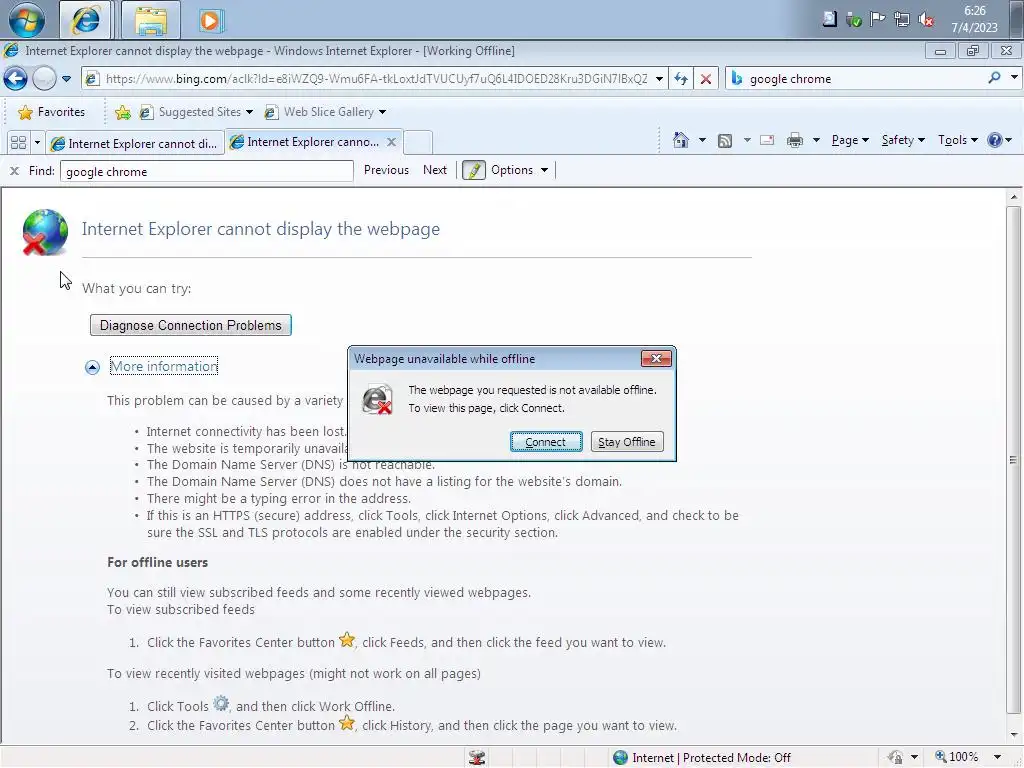The width and height of the screenshot is (1024, 768).
Task: Toggle highlight all matches pencil icon
Action: 473,170
